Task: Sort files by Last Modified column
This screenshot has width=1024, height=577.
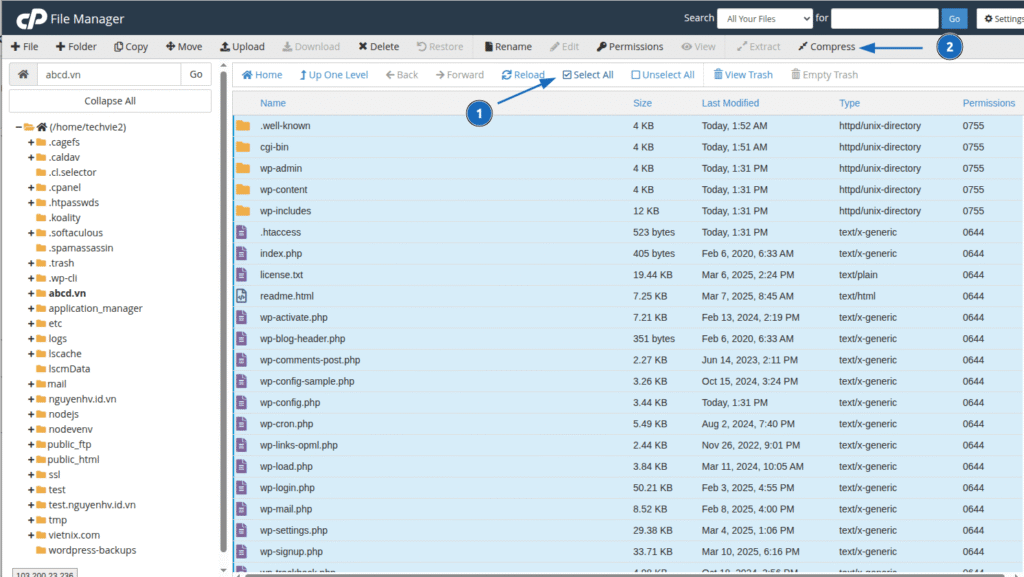Action: point(730,103)
